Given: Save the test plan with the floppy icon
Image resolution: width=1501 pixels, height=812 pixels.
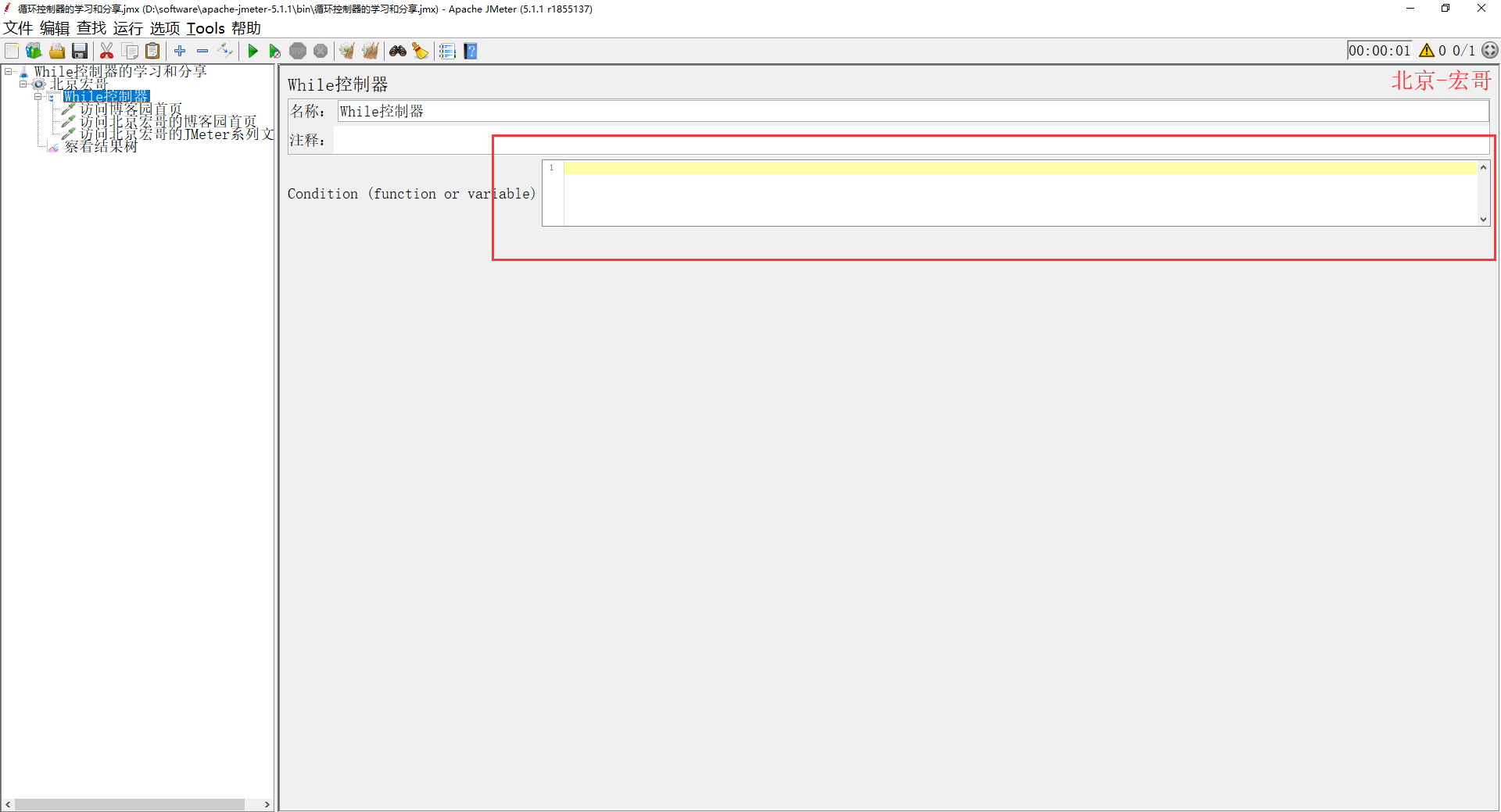Looking at the screenshot, I should 79,51.
